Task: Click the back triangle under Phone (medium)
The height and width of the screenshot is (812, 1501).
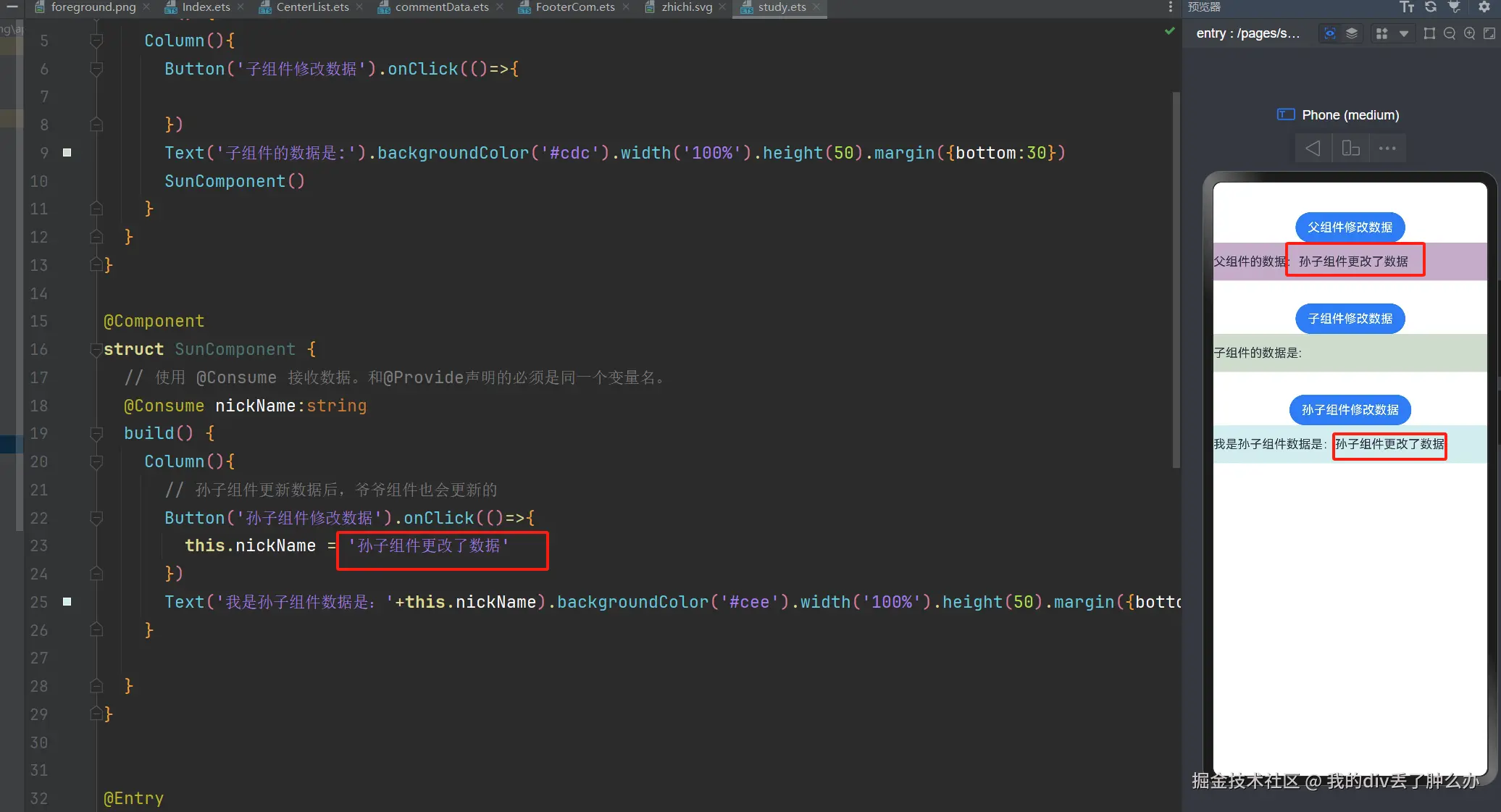Action: click(1313, 148)
